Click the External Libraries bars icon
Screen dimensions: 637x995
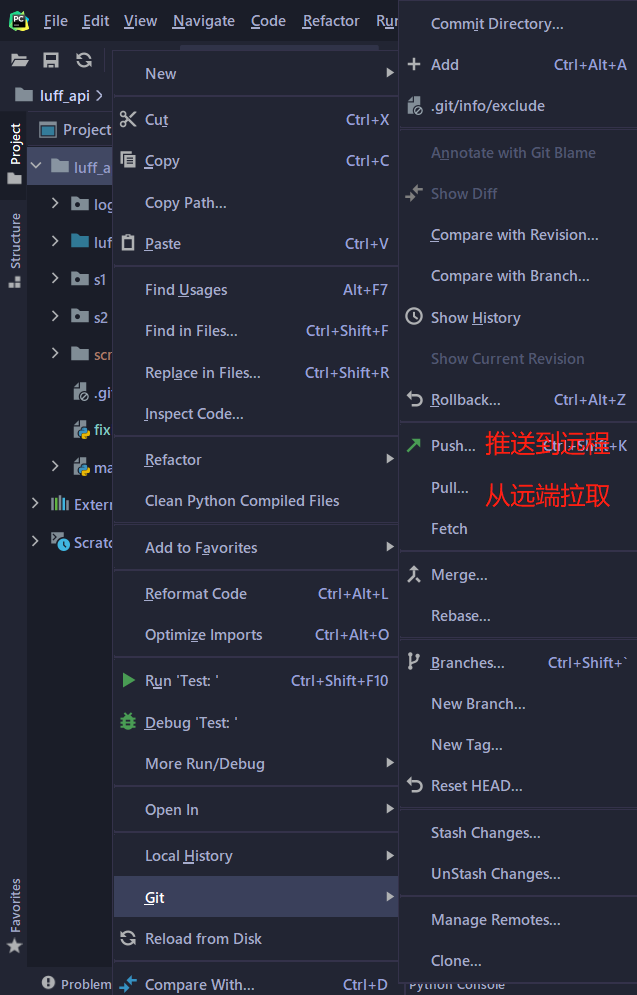pos(60,504)
